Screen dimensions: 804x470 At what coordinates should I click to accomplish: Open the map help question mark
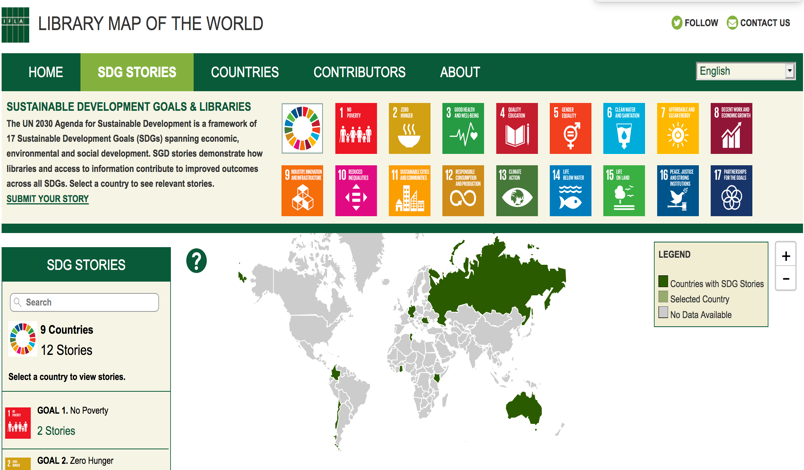(x=196, y=260)
